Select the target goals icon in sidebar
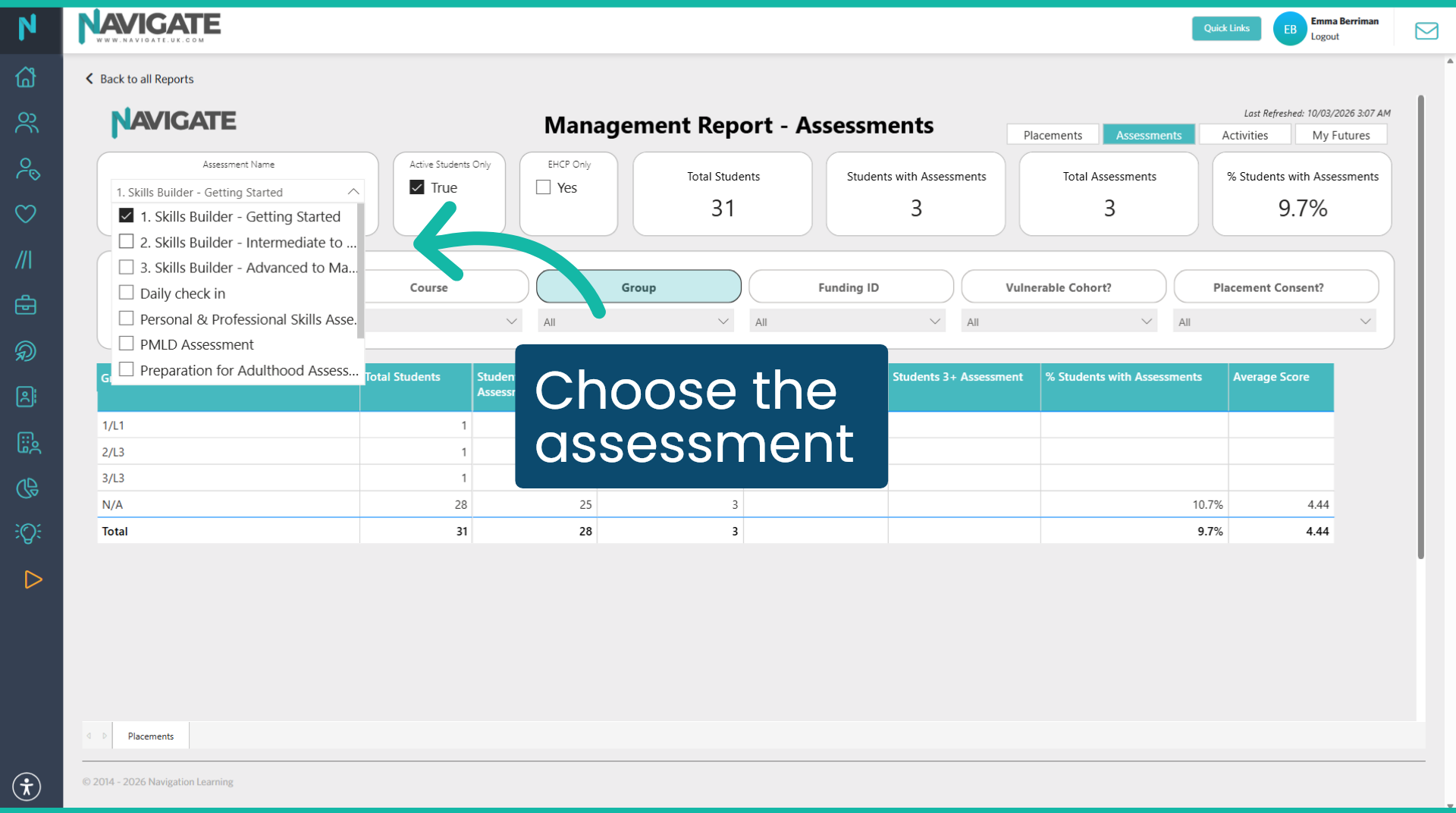Viewport: 1456px width, 813px height. point(27,351)
